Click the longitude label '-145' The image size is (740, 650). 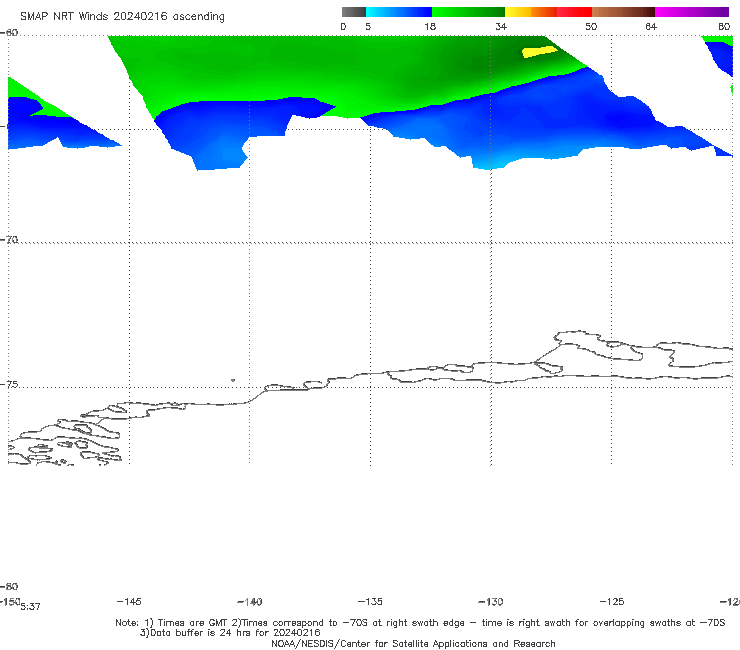pyautogui.click(x=129, y=601)
